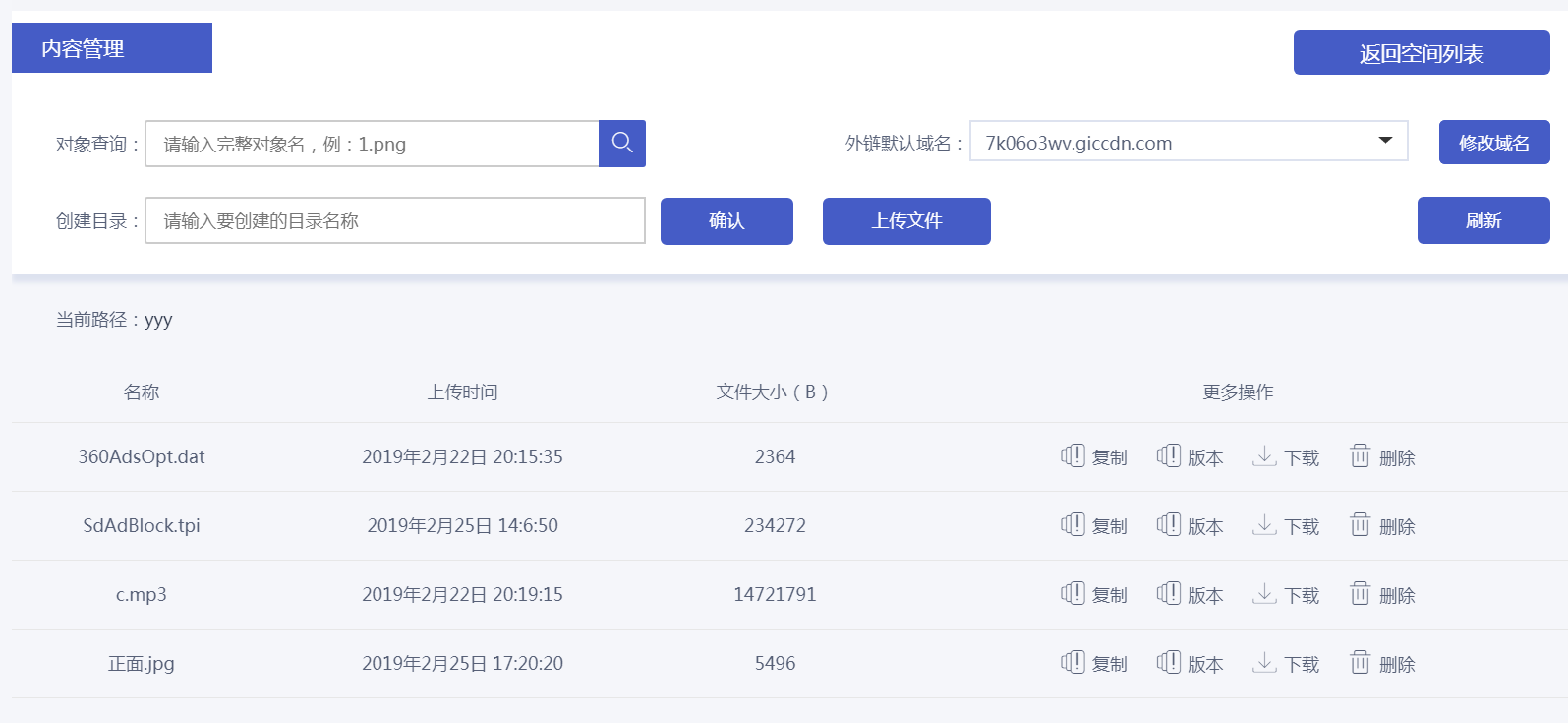Click download icon for 360AdsOpt.dat

[1264, 456]
